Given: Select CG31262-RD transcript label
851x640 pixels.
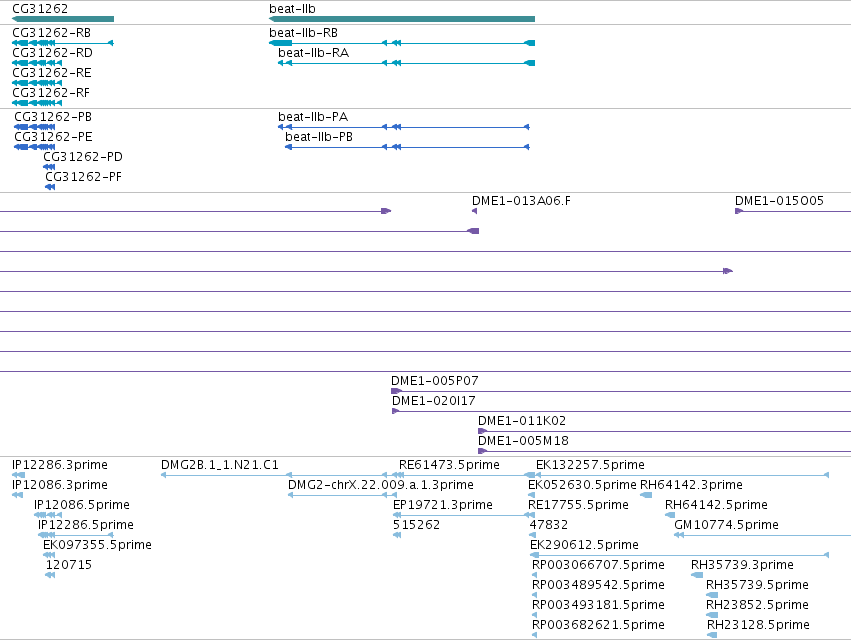Looking at the screenshot, I should pyautogui.click(x=52, y=53).
